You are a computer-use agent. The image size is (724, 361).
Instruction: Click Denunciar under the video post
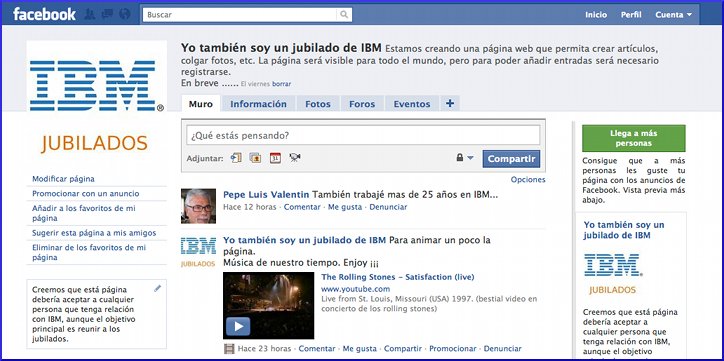coord(502,349)
